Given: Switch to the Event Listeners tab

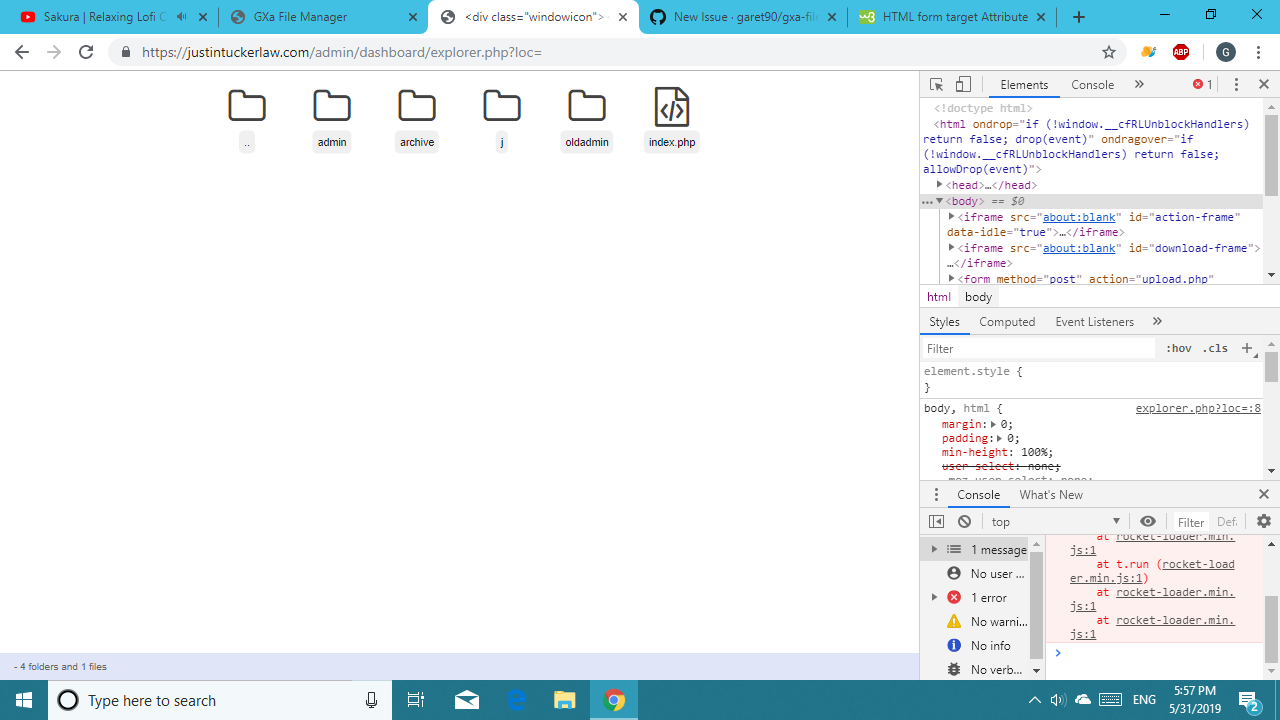Looking at the screenshot, I should (x=1094, y=321).
